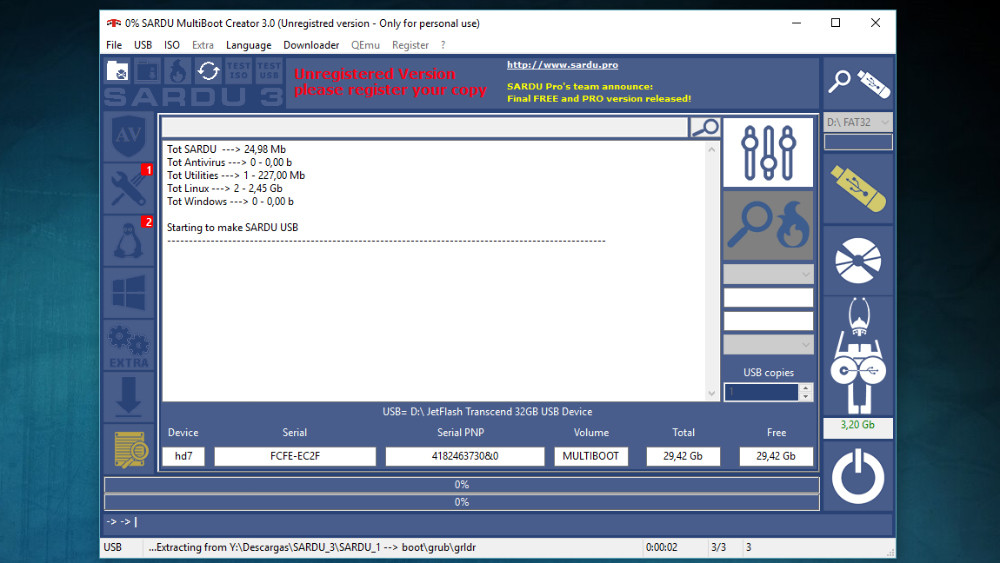This screenshot has width=1000, height=563.
Task: Open the Antivirus category panel
Action: (x=128, y=136)
